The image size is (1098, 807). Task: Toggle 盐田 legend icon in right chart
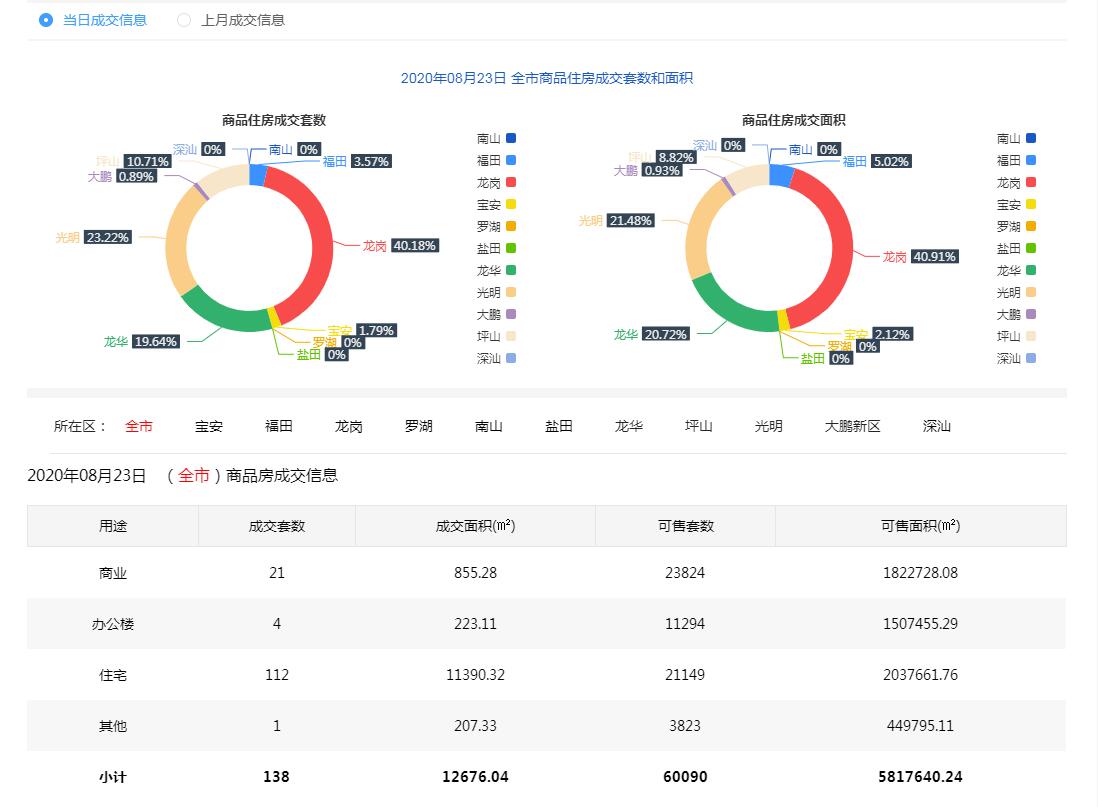click(x=1031, y=248)
